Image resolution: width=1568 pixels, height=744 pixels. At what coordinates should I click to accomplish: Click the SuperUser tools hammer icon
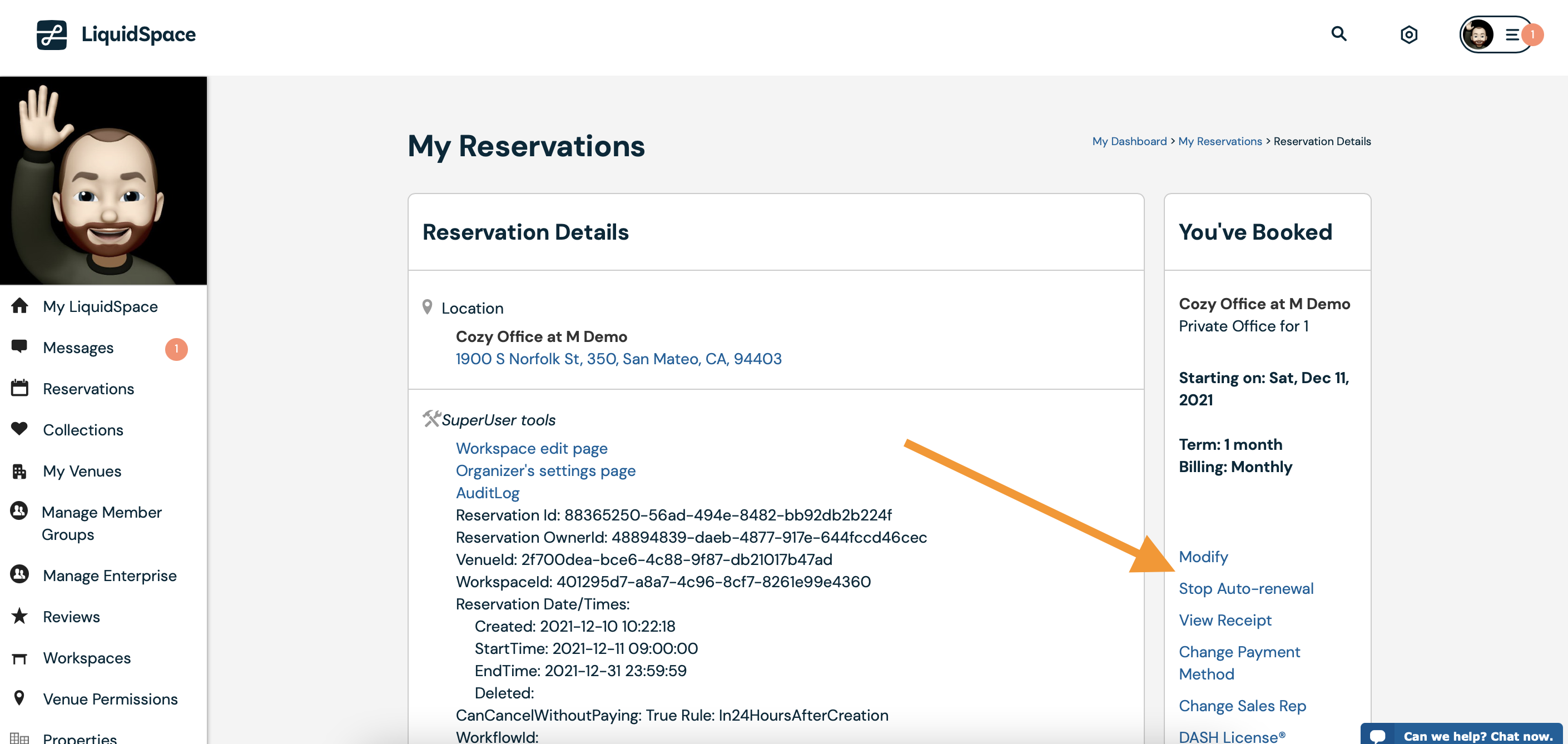click(431, 419)
